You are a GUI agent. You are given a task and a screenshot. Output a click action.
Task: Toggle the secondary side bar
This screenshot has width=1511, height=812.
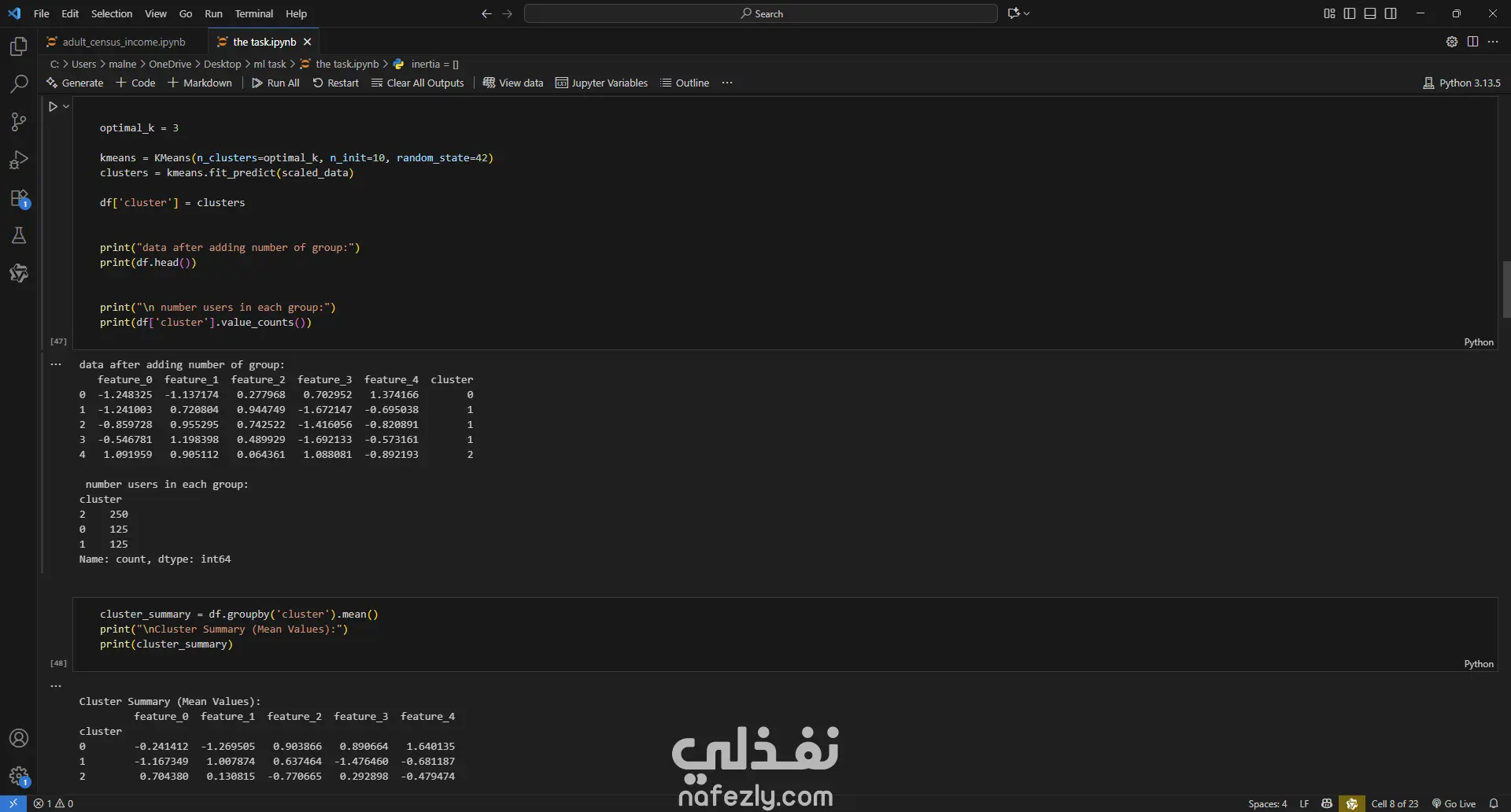click(x=1391, y=13)
